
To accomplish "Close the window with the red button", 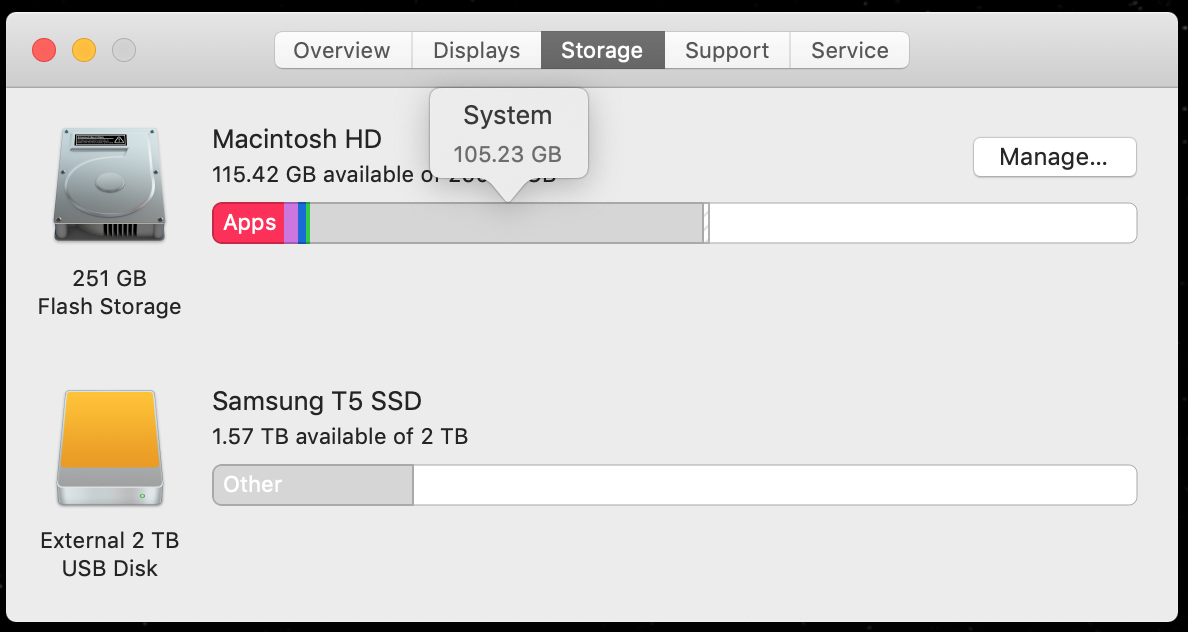I will pos(44,50).
